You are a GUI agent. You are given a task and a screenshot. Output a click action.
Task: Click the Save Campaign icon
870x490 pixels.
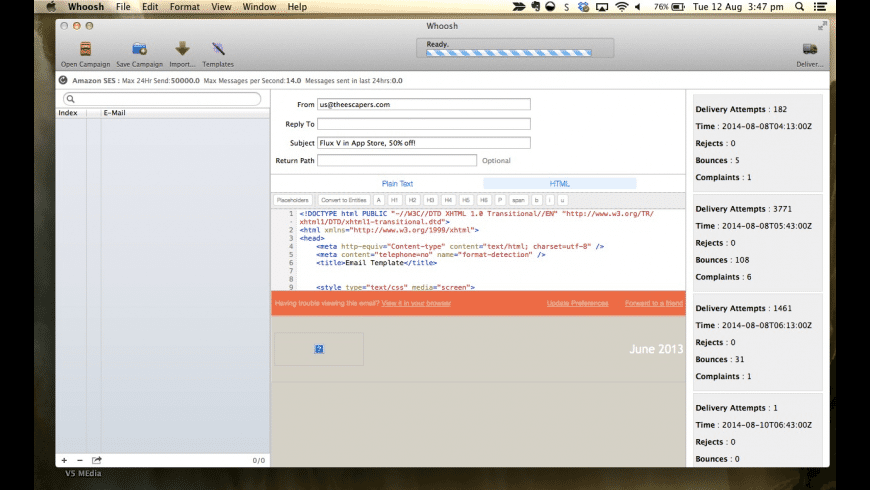[139, 49]
